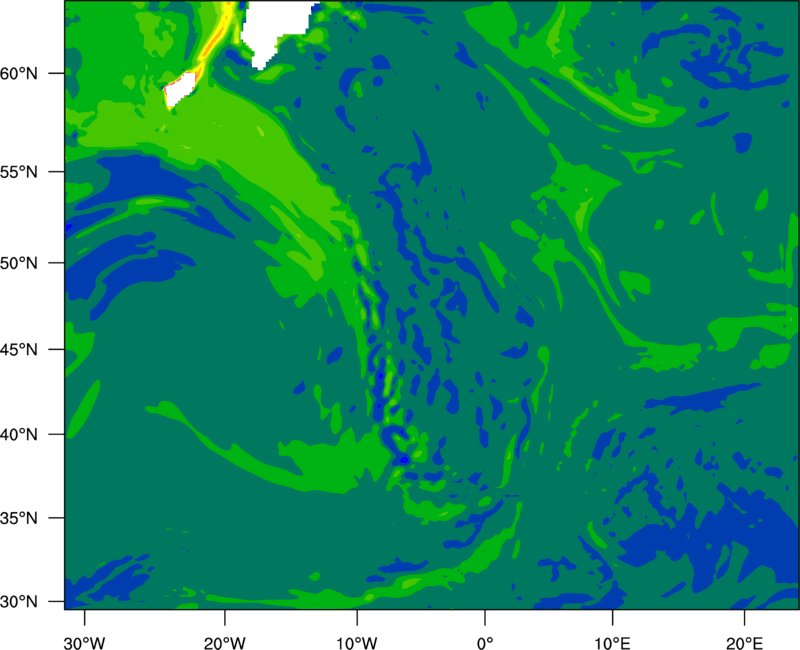800x650 pixels.
Task: Click the 40°N latitude label
Action: 19,435
